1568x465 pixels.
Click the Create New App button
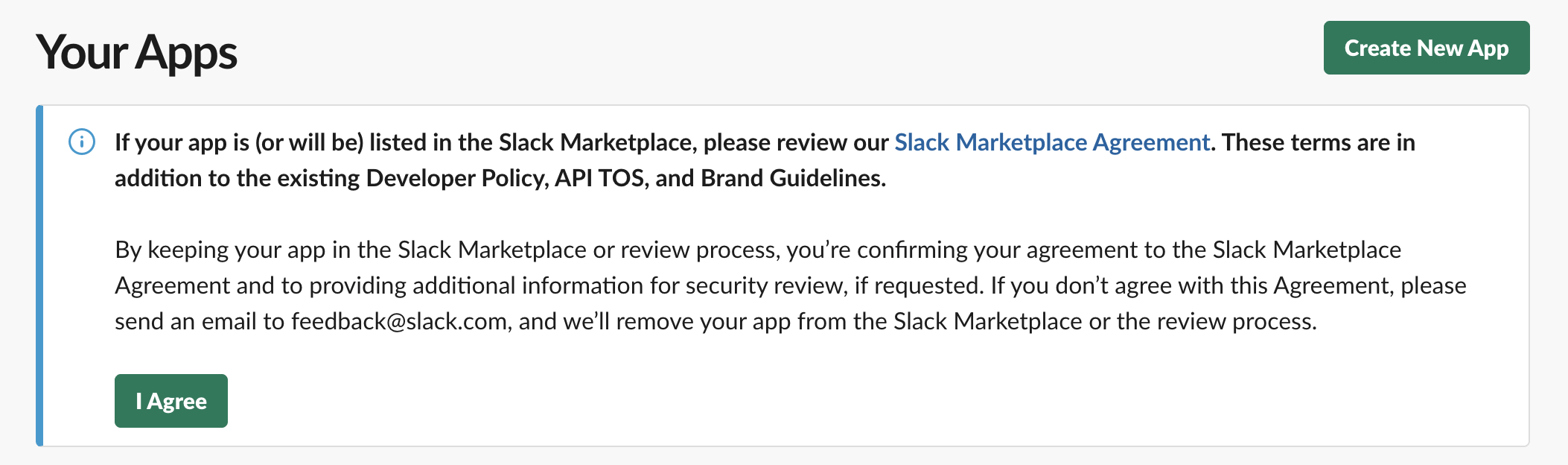pyautogui.click(x=1426, y=48)
